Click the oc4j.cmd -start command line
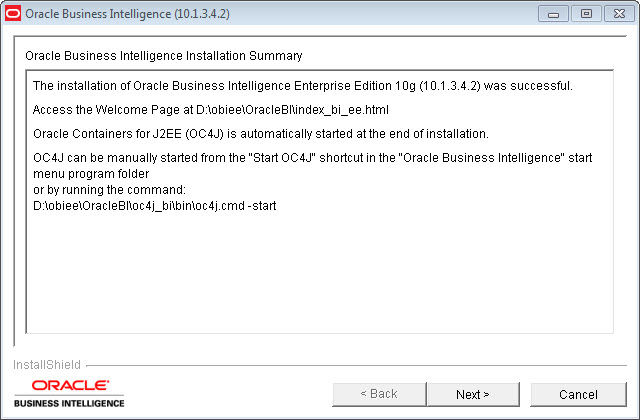640x420 pixels. coord(155,206)
